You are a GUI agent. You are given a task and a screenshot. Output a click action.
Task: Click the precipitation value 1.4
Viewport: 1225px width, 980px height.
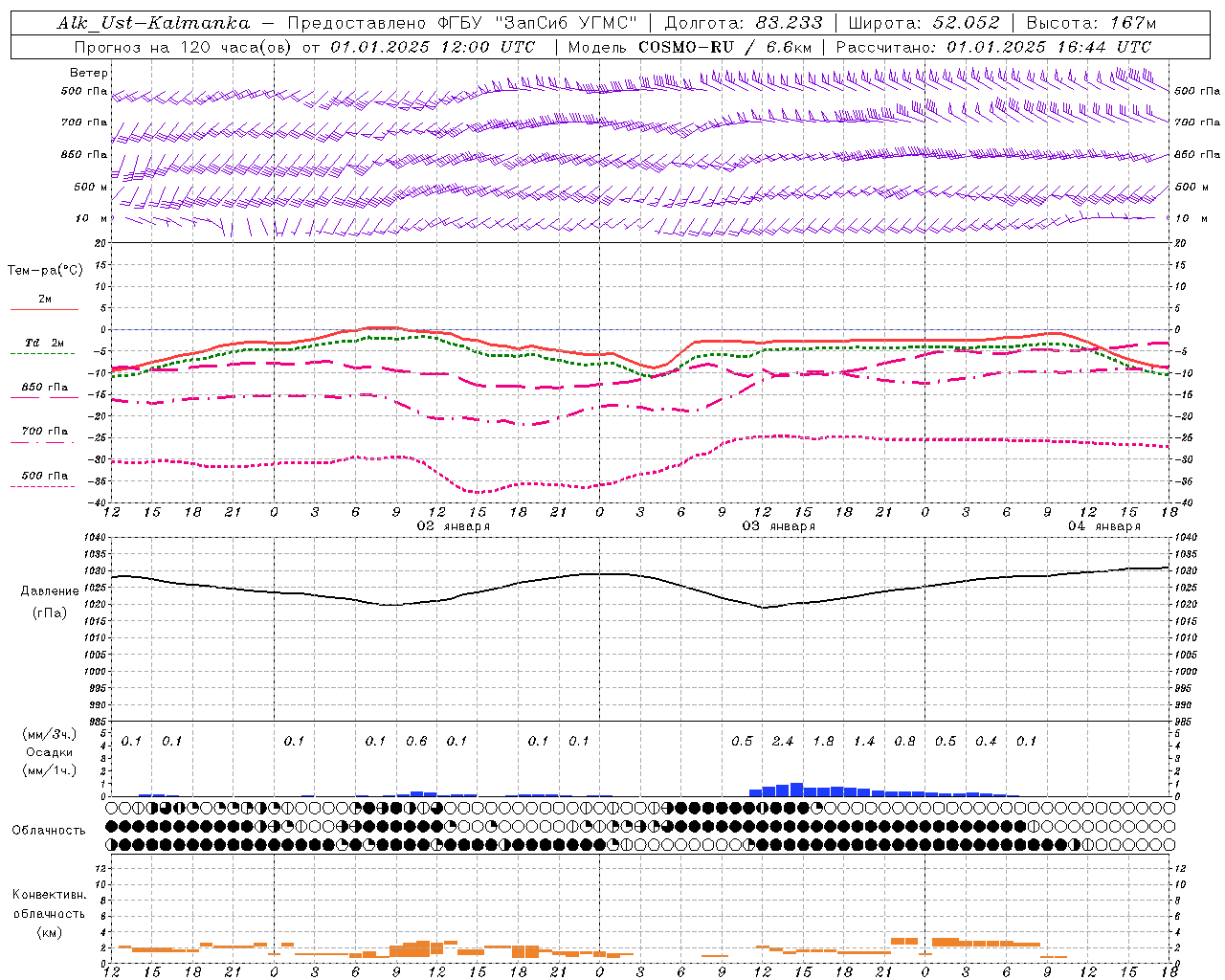point(864,742)
